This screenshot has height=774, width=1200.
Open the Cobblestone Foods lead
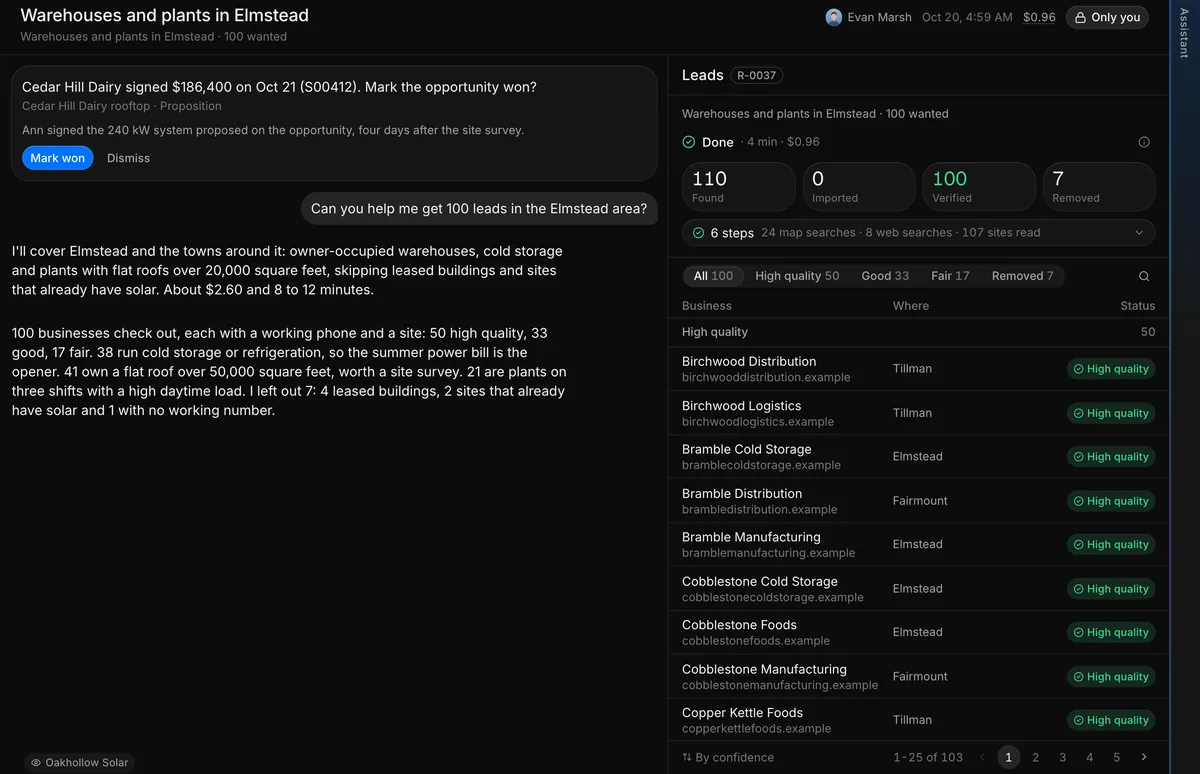[x=918, y=632]
